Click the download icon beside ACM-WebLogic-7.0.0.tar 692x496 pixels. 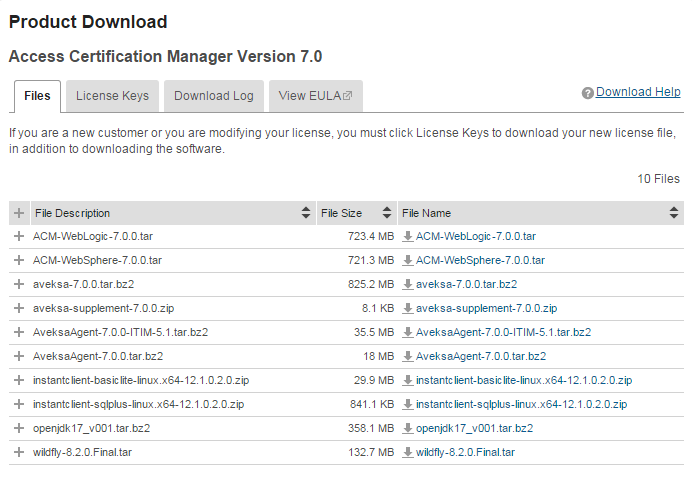pyautogui.click(x=407, y=237)
